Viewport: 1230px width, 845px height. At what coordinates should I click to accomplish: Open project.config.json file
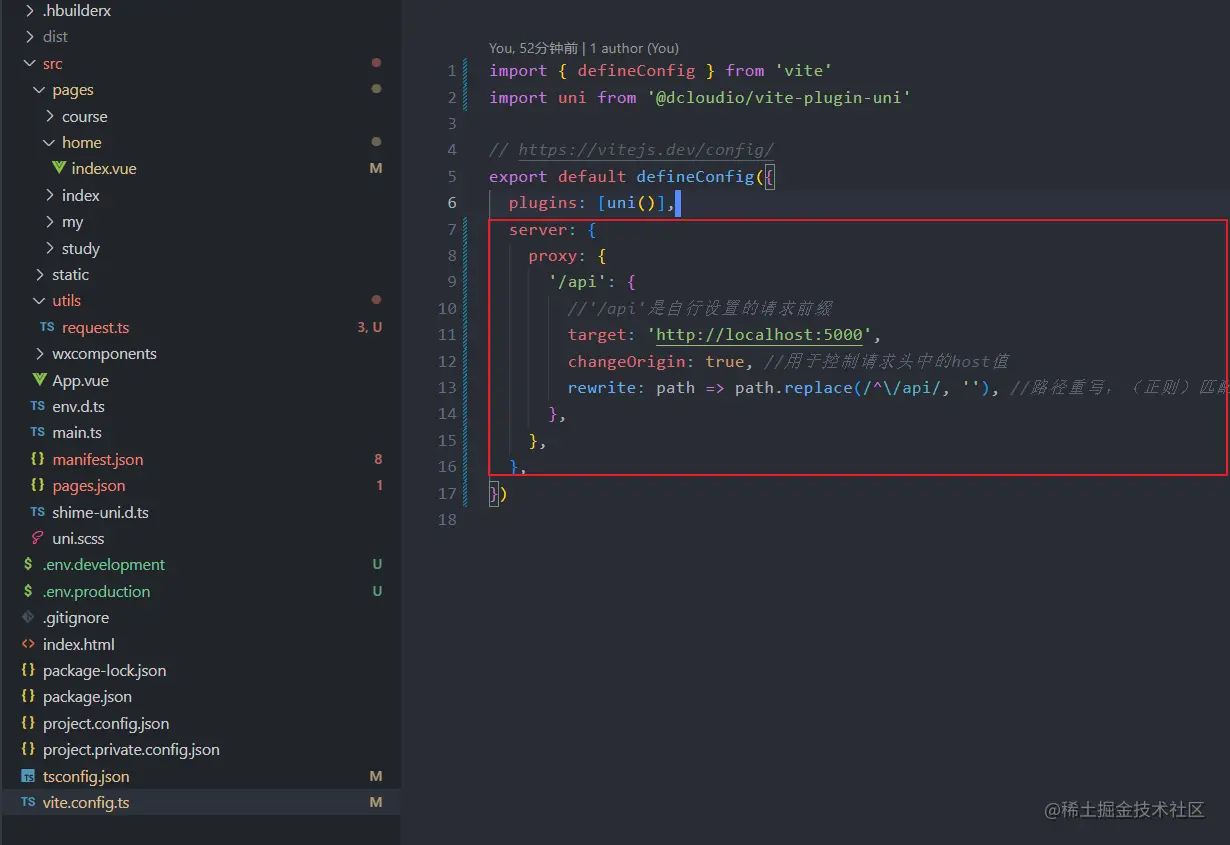(x=106, y=724)
